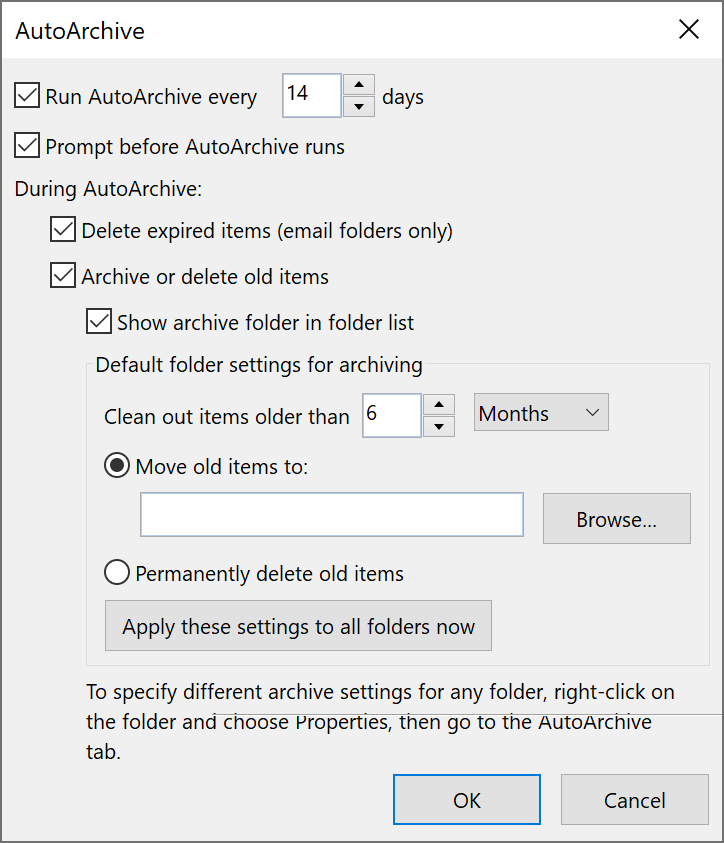The width and height of the screenshot is (724, 843).
Task: Increase AutoArchive days with up arrow
Action: coord(359,84)
